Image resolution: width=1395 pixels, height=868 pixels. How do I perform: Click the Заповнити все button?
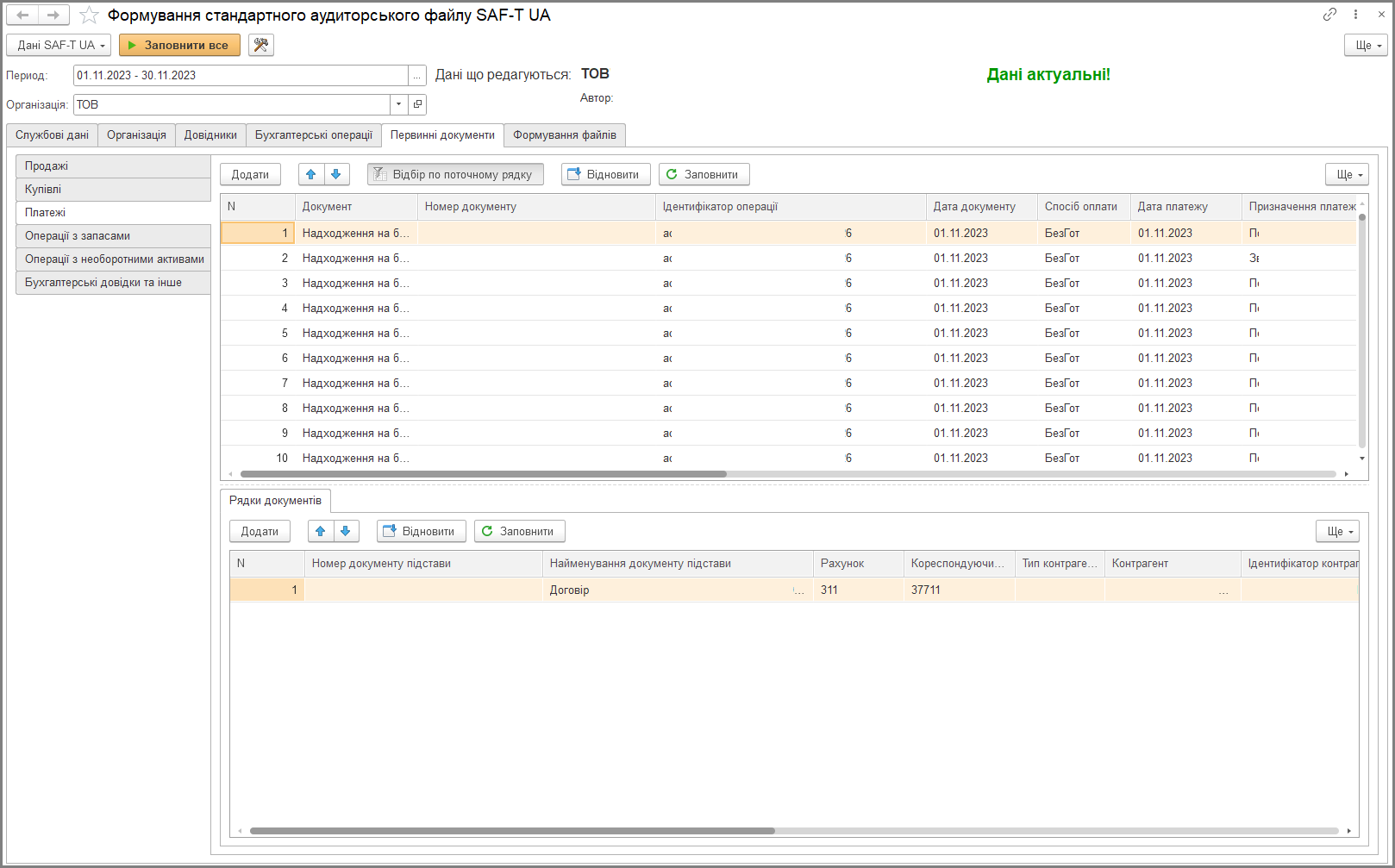[x=179, y=45]
